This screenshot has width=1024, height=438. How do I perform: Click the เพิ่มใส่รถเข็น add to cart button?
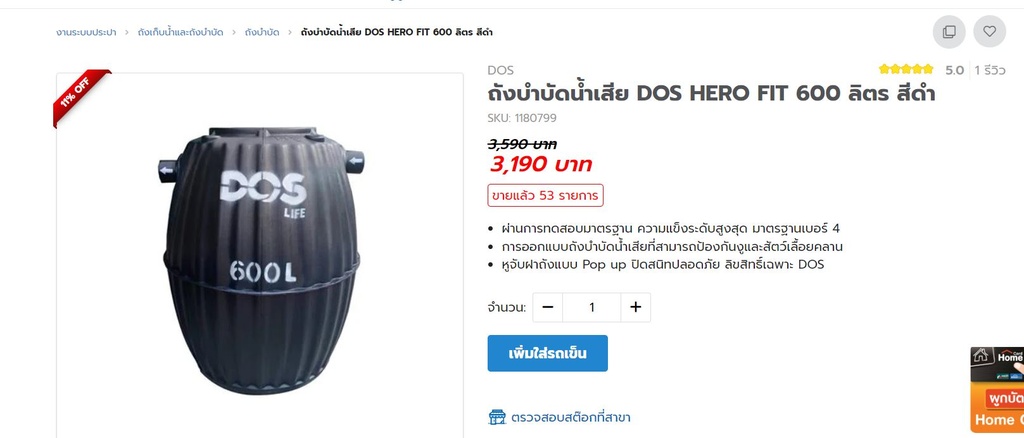tap(547, 353)
